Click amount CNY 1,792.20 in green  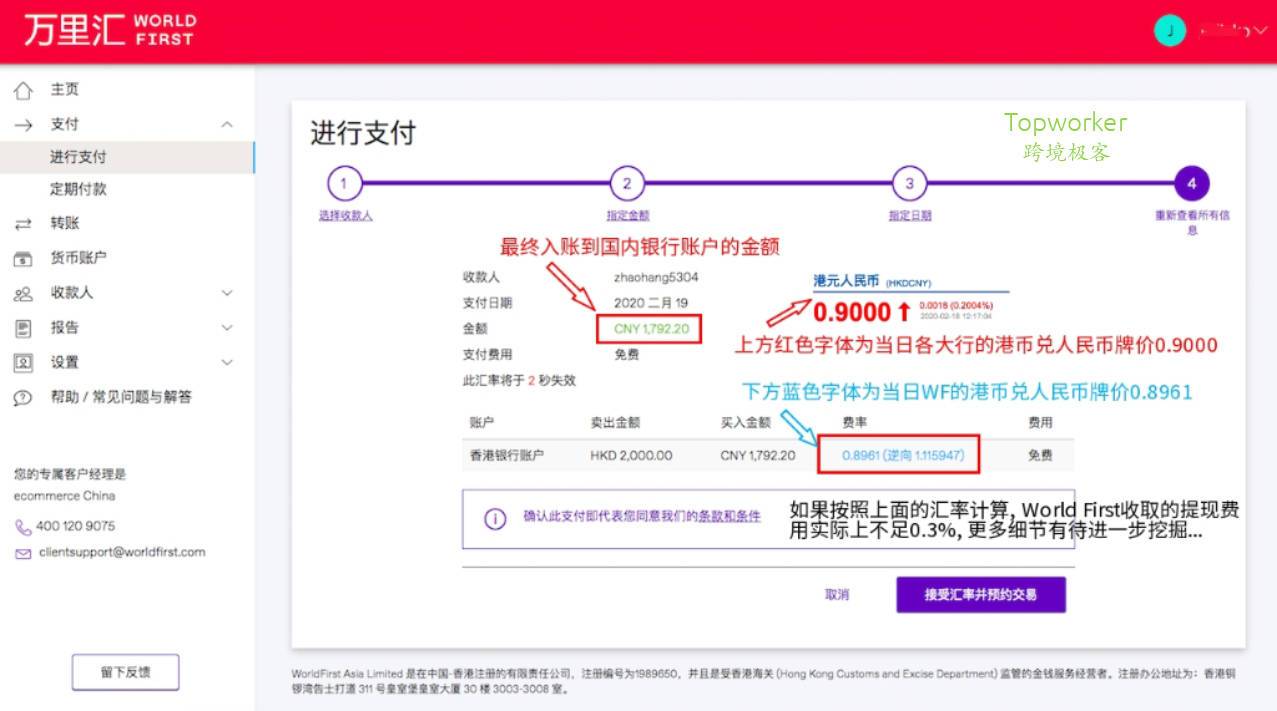click(650, 329)
